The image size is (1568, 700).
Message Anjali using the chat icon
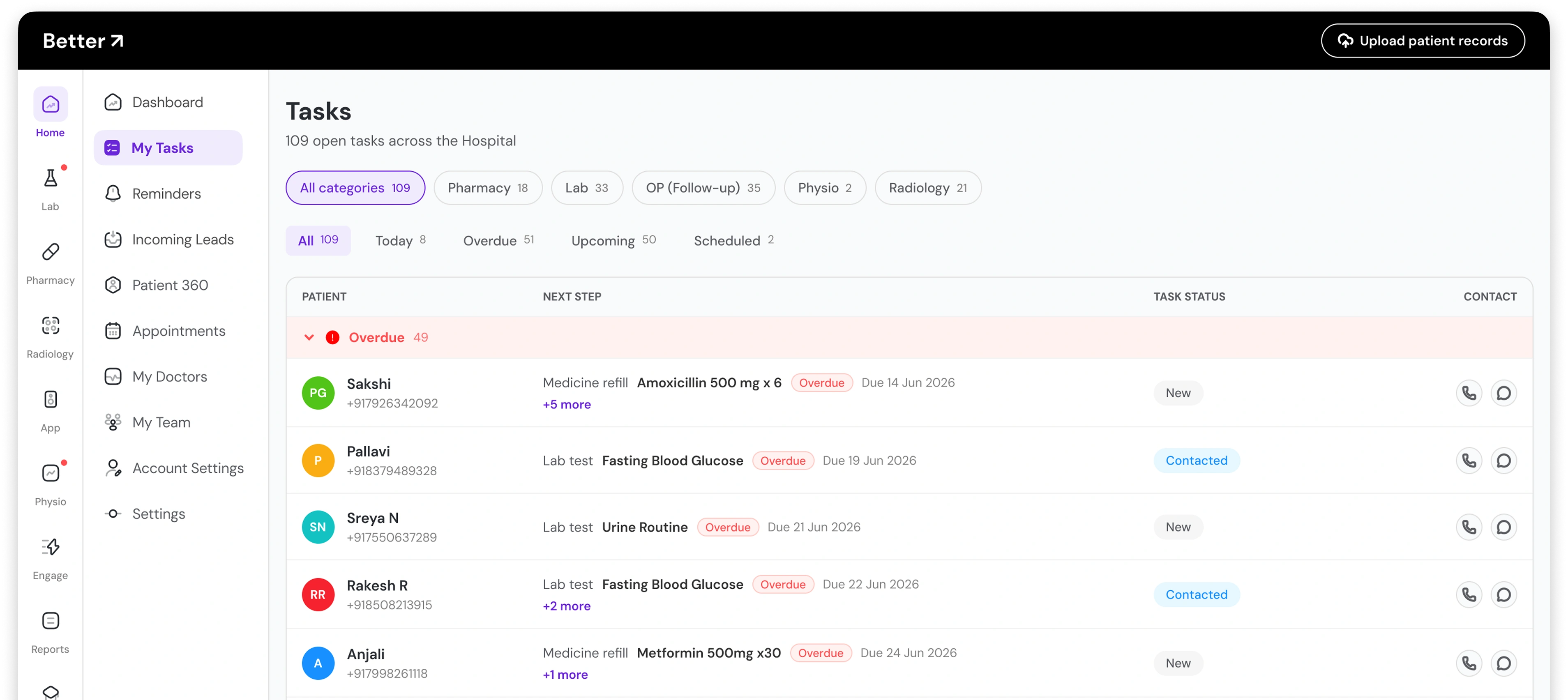1503,663
